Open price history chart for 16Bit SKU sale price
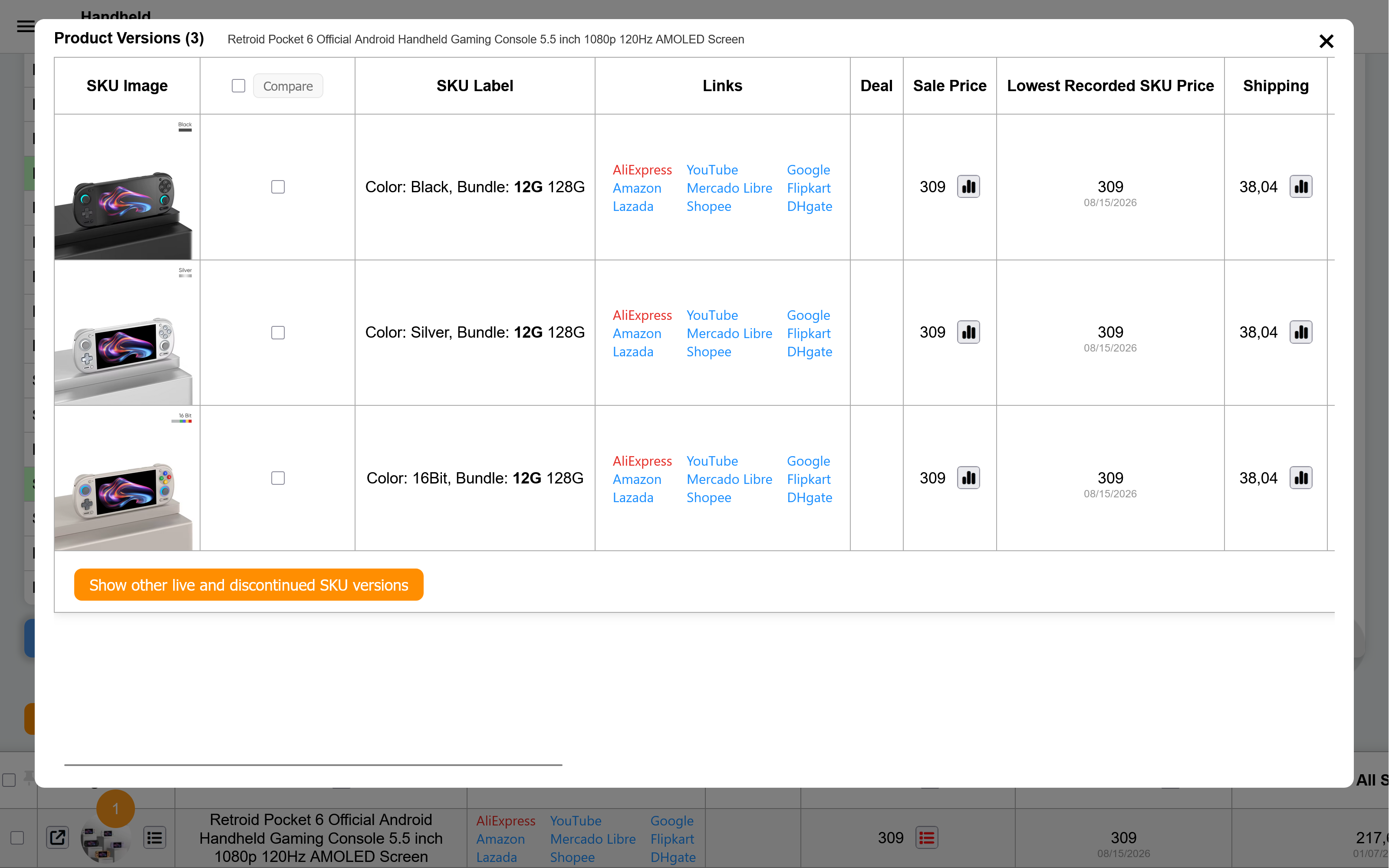 click(968, 478)
